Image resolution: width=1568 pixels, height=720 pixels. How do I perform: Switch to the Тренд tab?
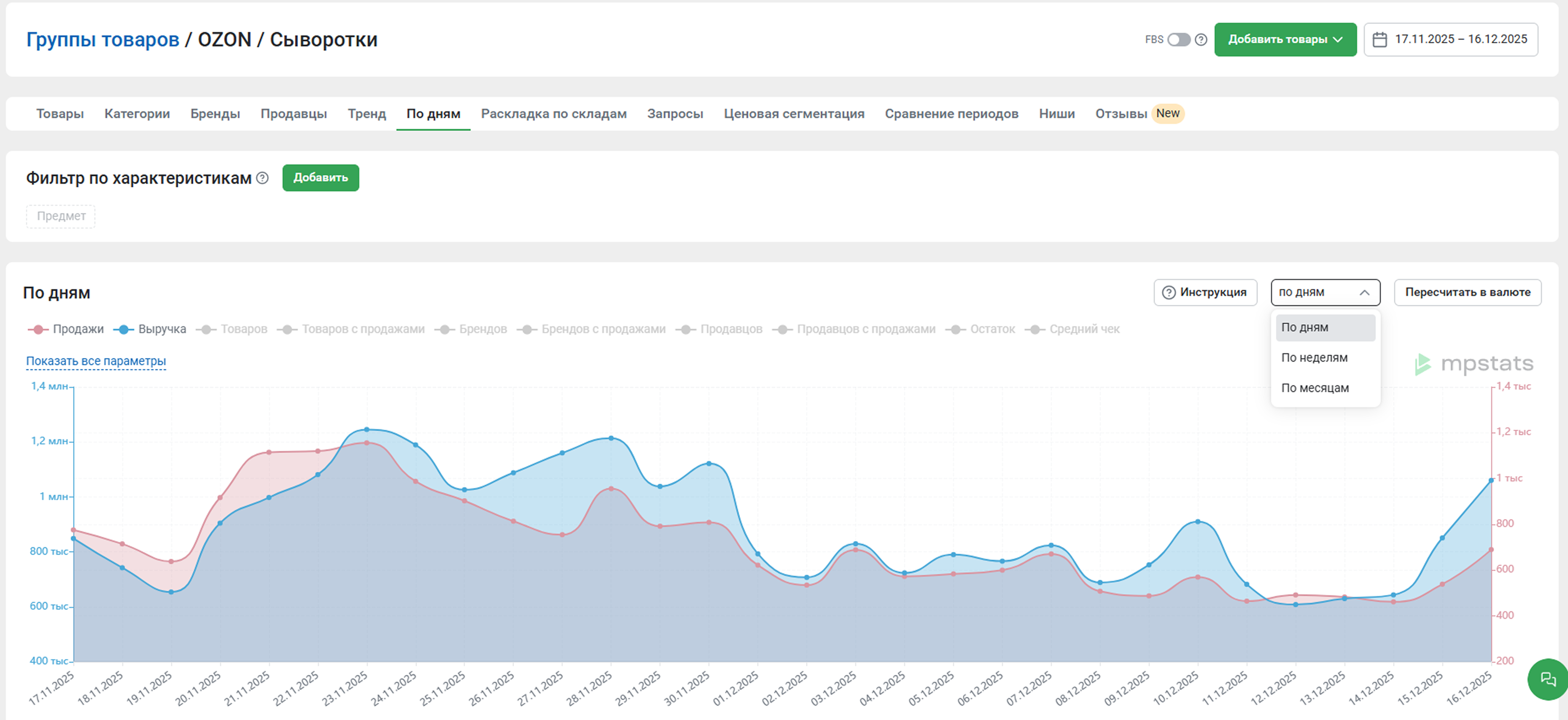pos(366,114)
